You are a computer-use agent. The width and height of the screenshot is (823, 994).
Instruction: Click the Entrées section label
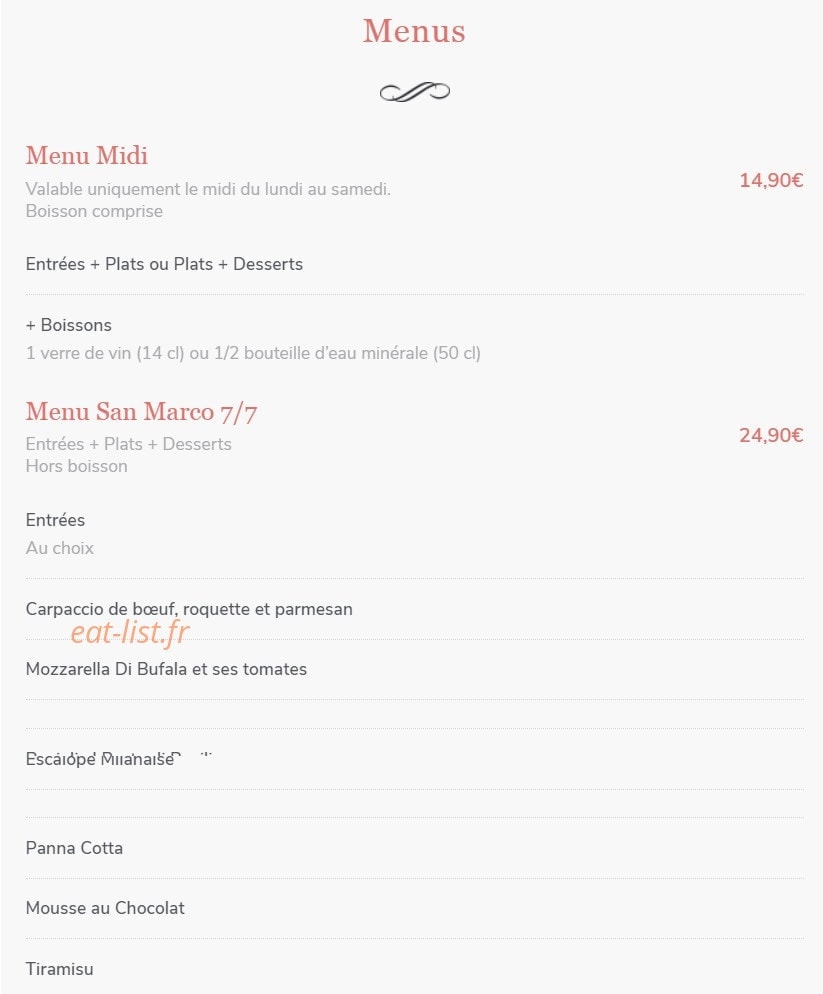[55, 520]
